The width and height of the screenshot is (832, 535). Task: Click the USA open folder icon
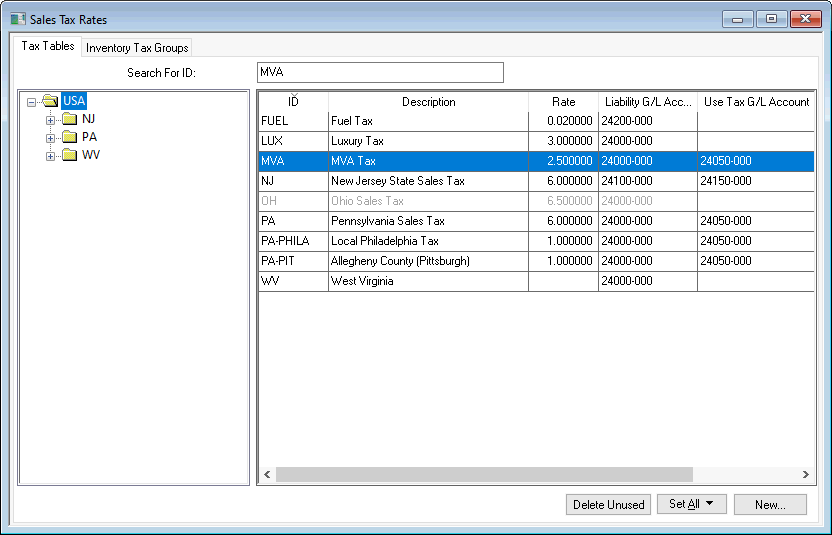[x=50, y=101]
